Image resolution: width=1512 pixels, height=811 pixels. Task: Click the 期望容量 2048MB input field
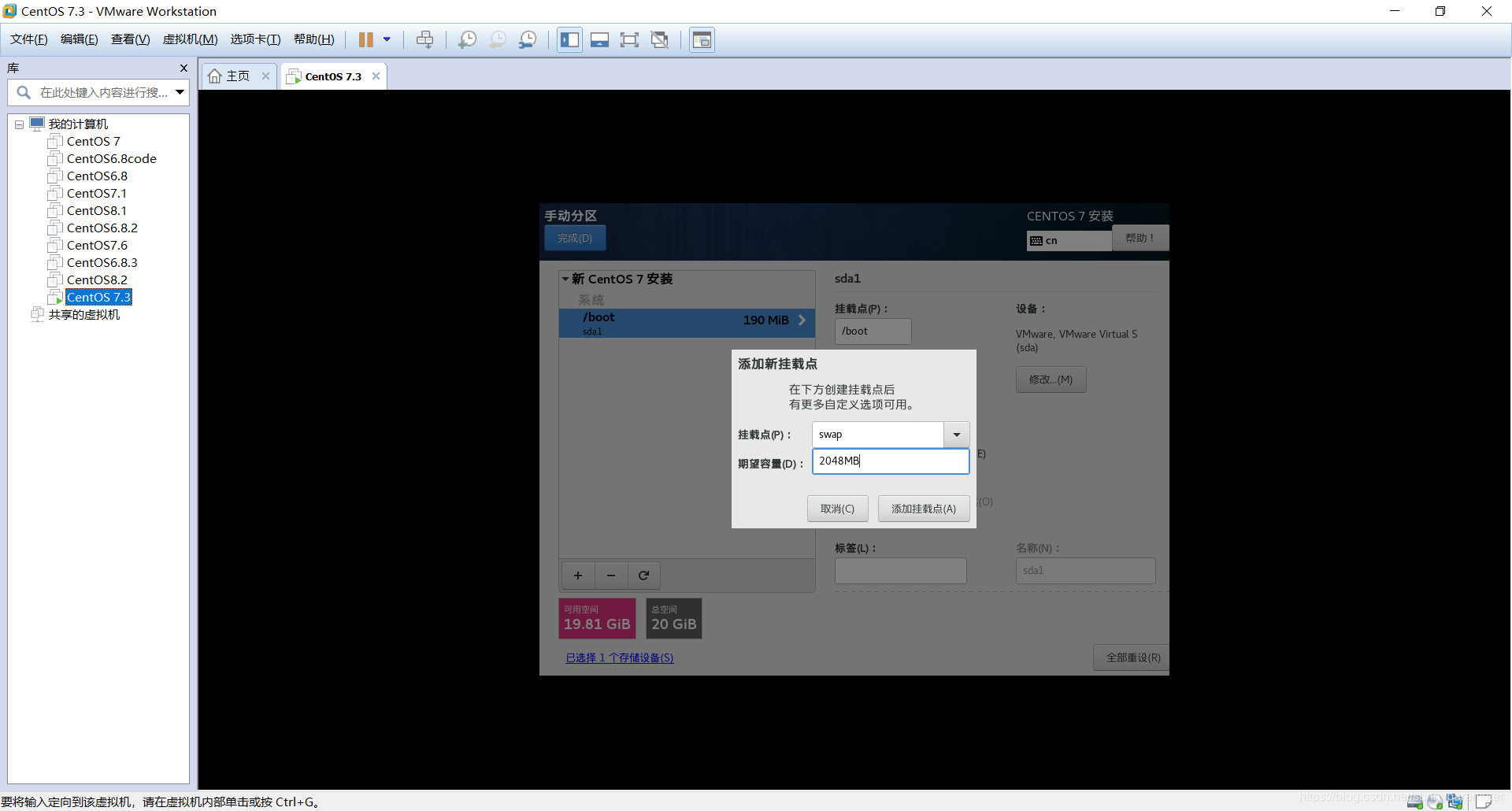(891, 461)
